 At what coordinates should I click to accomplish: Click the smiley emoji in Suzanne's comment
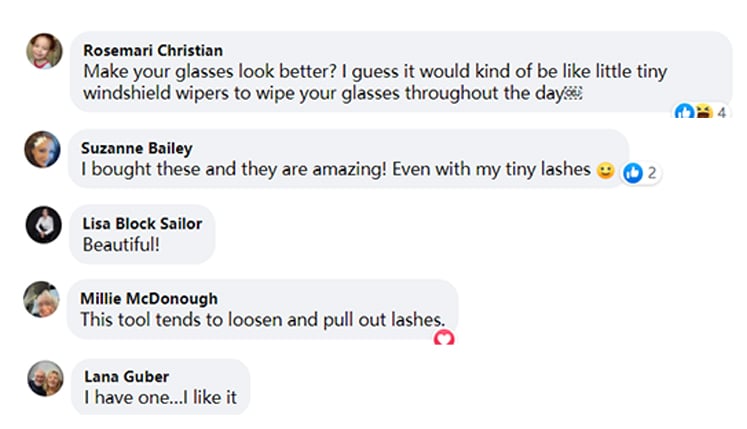(x=605, y=171)
